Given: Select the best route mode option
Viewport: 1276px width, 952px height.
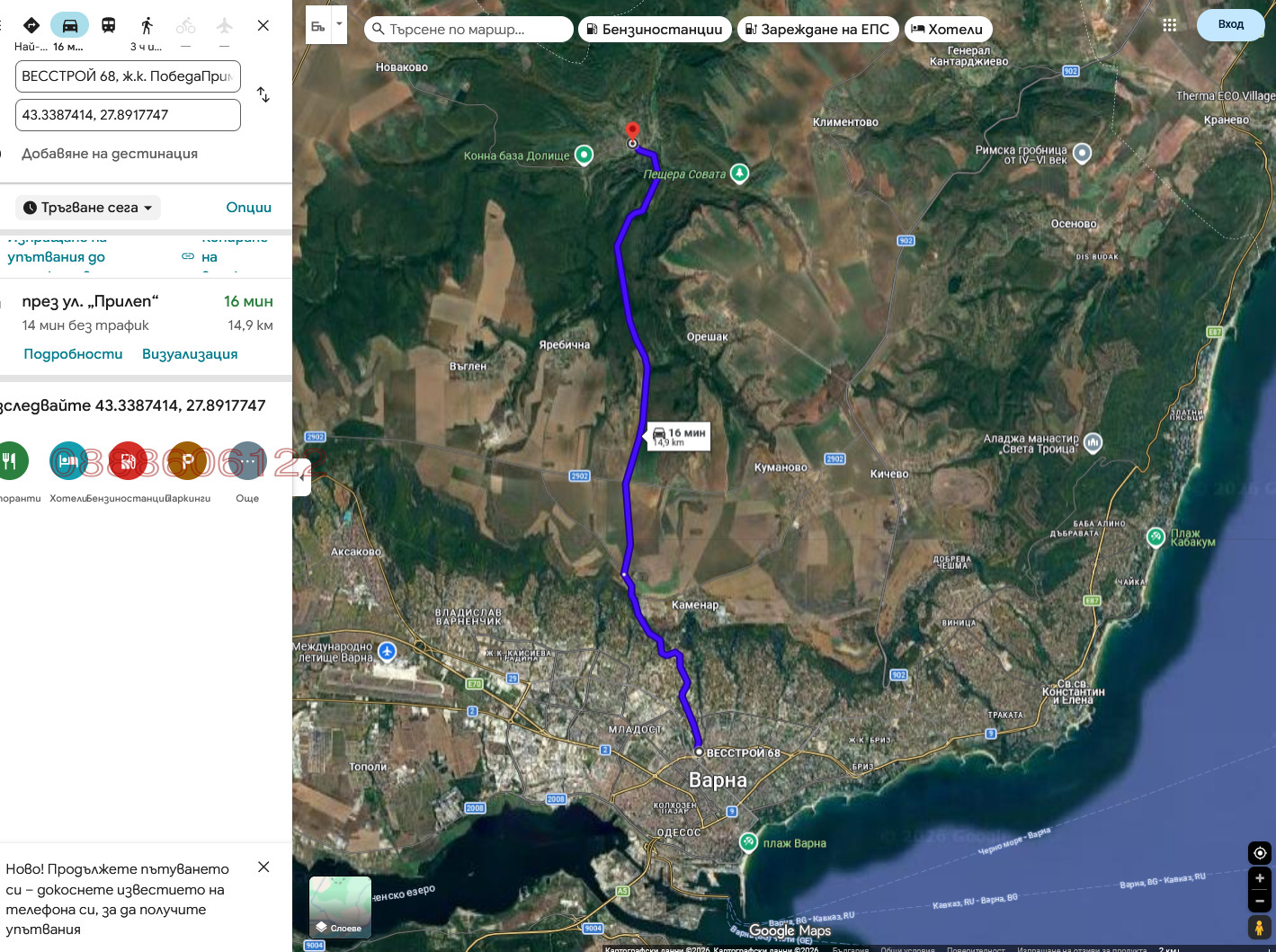Looking at the screenshot, I should [32, 25].
